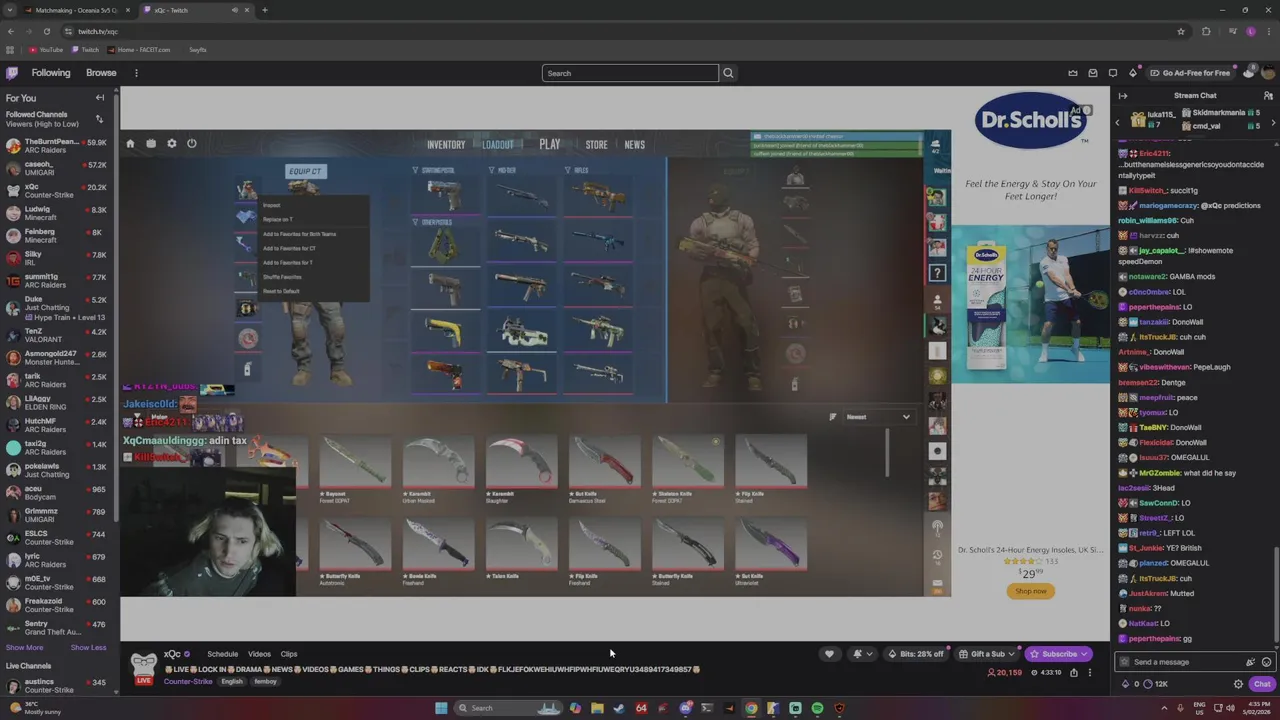
Task: Open the user avatar menu
Action: pos(1268,73)
